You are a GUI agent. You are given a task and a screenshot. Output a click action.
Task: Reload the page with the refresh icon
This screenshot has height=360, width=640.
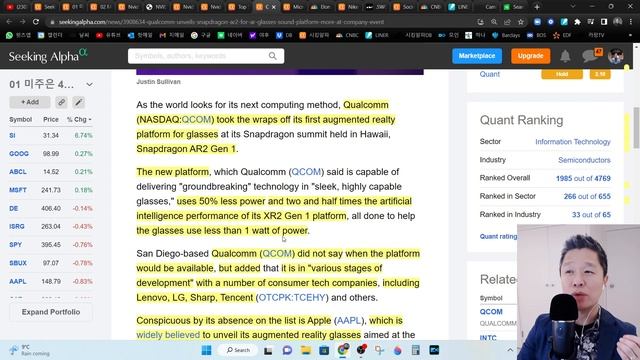coord(36,22)
